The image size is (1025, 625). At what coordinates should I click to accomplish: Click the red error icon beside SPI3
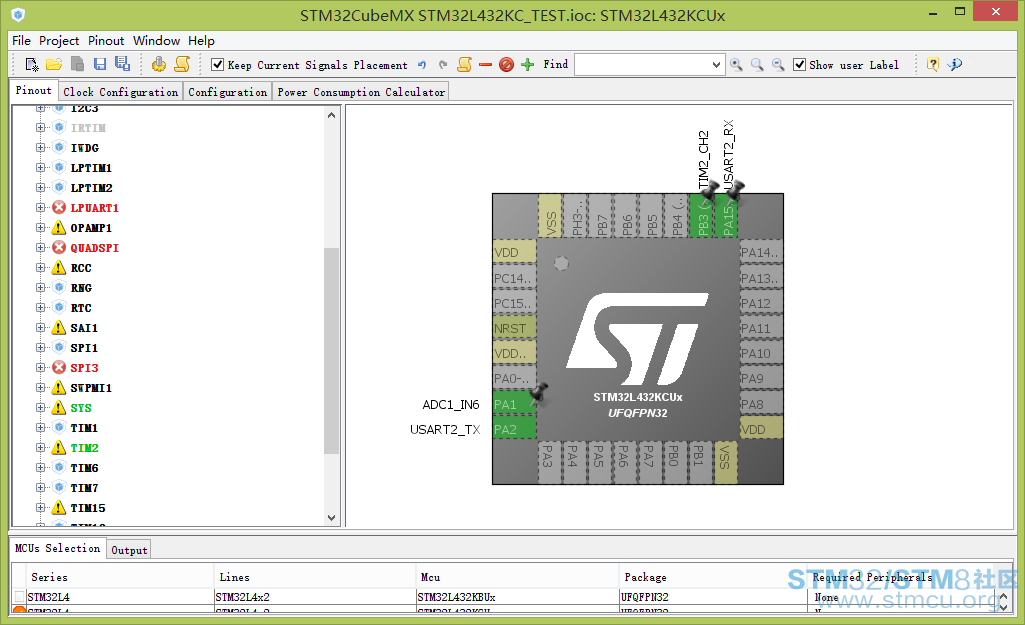pos(59,367)
